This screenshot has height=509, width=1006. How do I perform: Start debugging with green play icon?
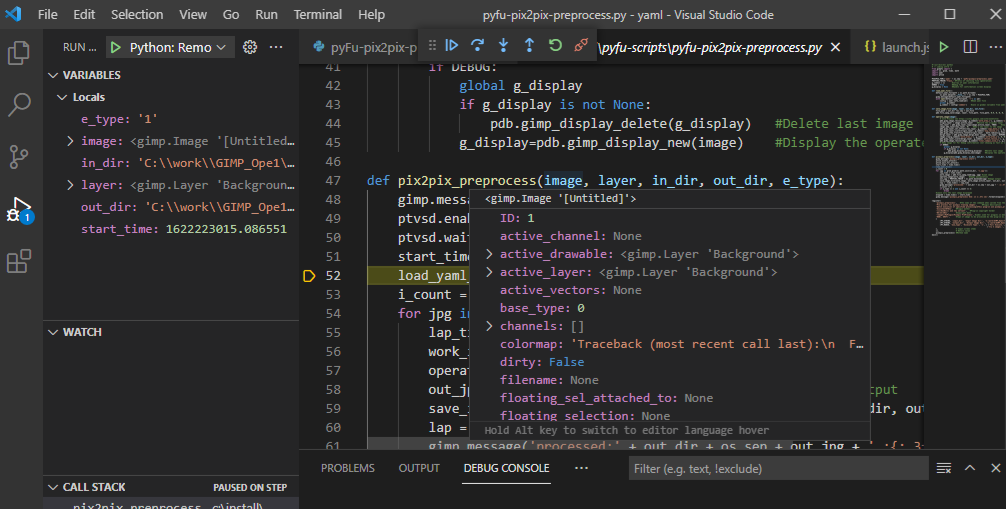(x=115, y=47)
